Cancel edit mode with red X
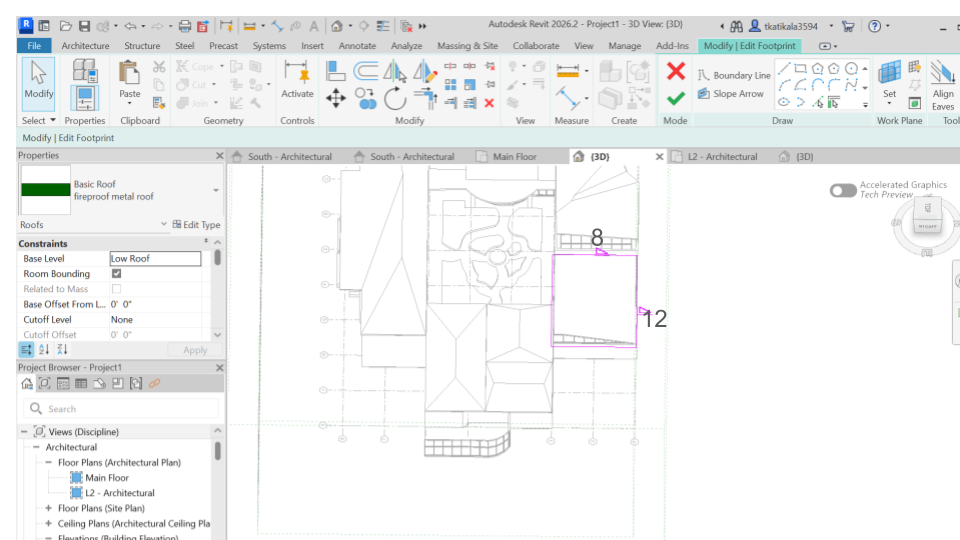This screenshot has width=960, height=540. 676,71
